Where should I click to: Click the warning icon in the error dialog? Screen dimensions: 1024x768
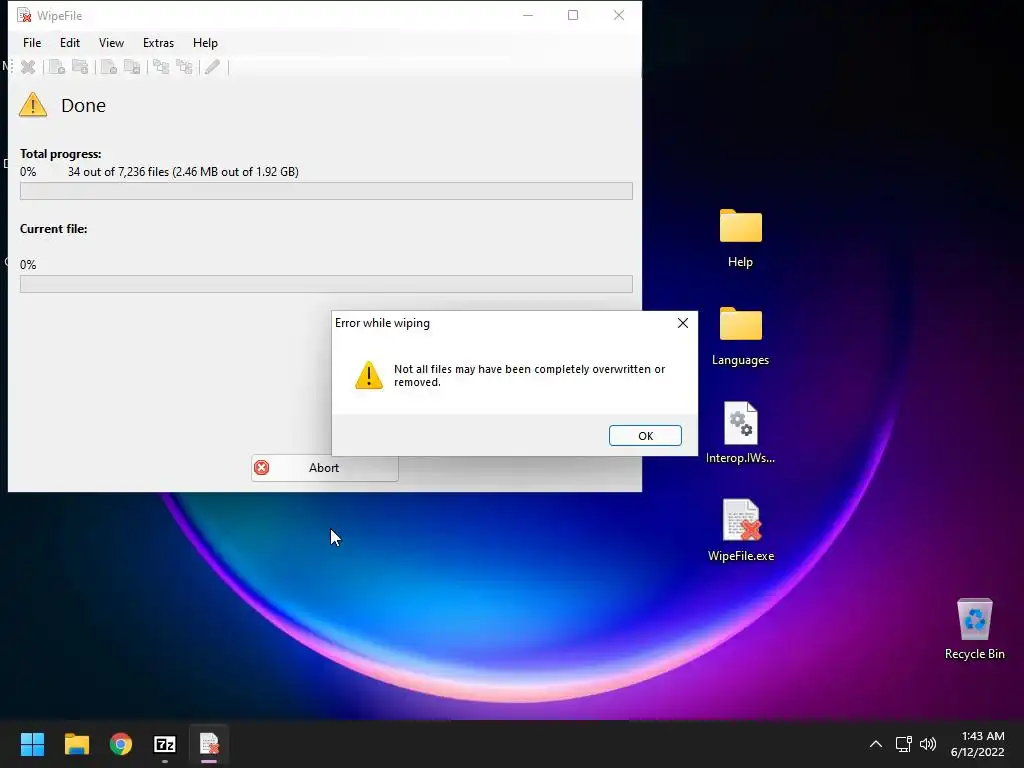[x=369, y=376]
